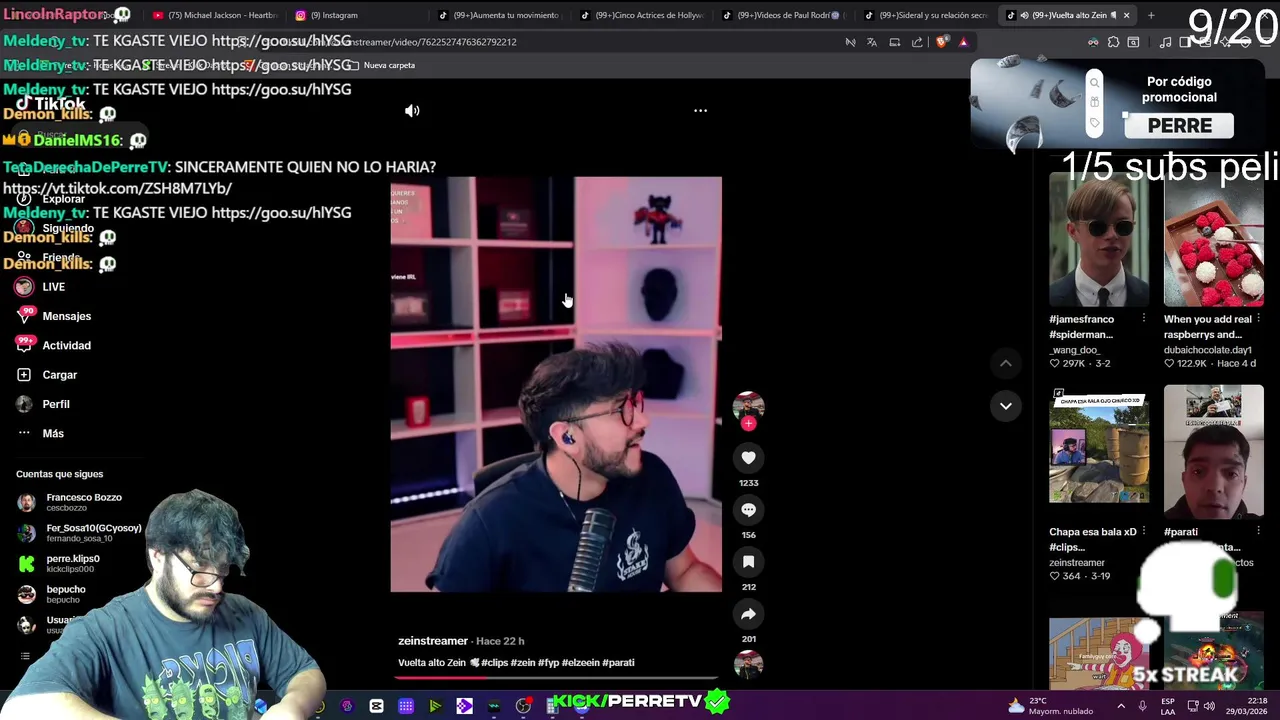This screenshot has width=1280, height=720.
Task: Open browser extensions puzzle icon
Action: pyautogui.click(x=1113, y=42)
